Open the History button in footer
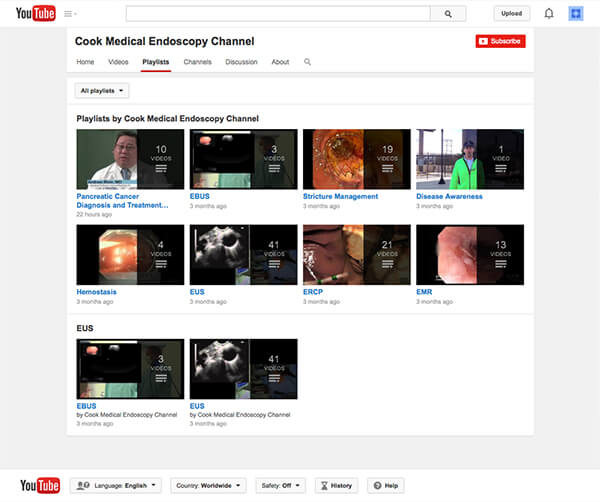Viewport: 600px width, 502px height. (x=336, y=486)
